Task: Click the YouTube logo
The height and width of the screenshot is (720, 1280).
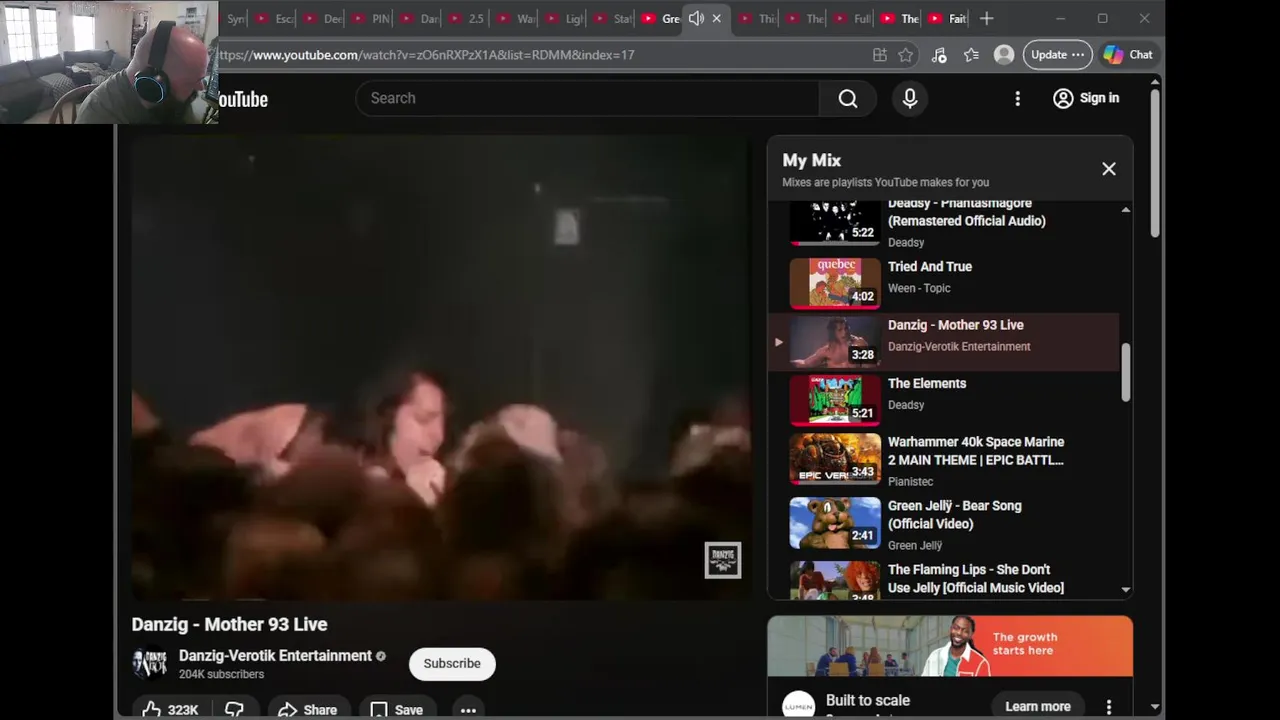Action: [243, 99]
